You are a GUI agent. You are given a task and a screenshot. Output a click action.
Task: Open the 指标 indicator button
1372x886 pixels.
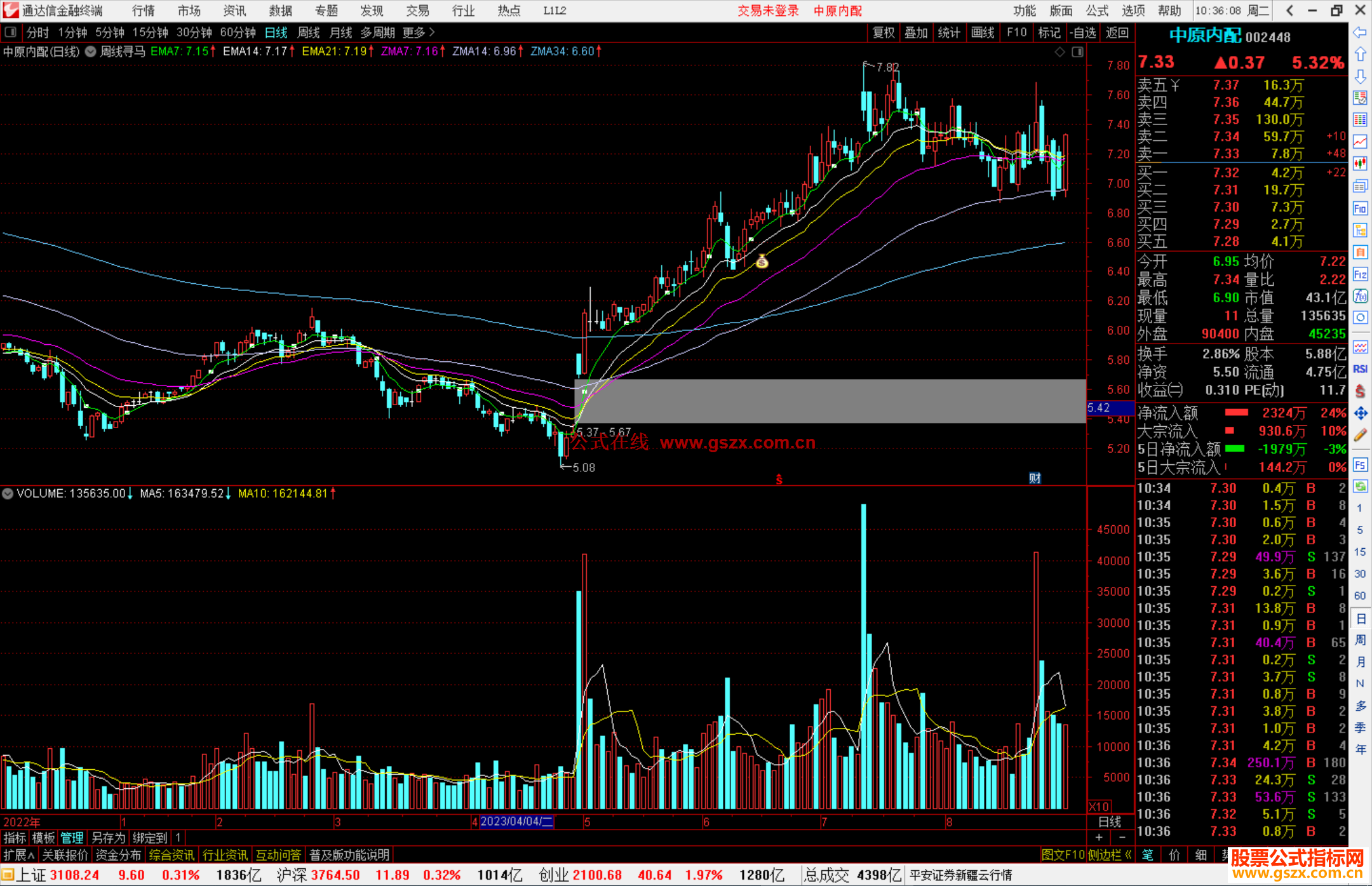click(15, 838)
